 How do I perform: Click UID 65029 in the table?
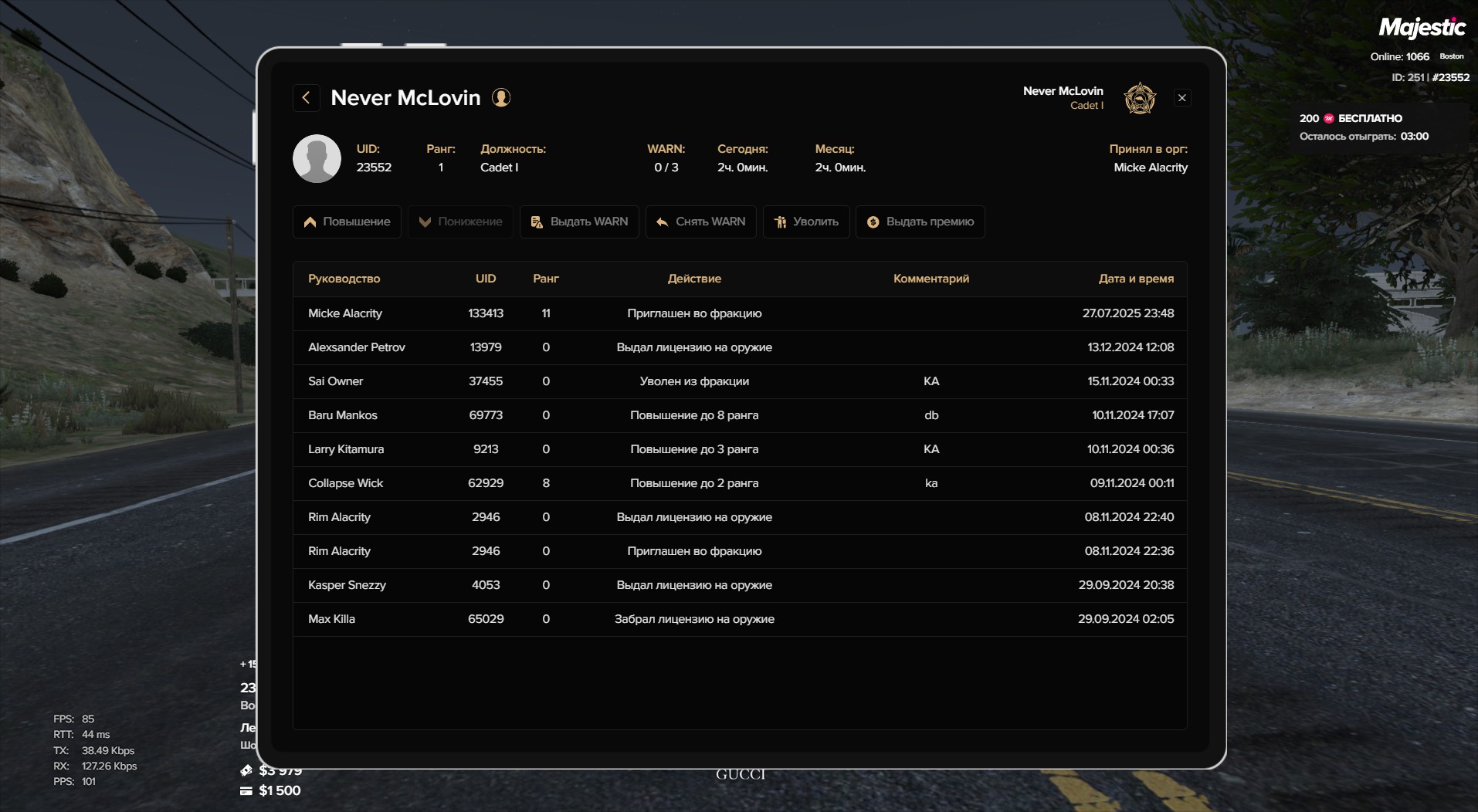coord(486,619)
